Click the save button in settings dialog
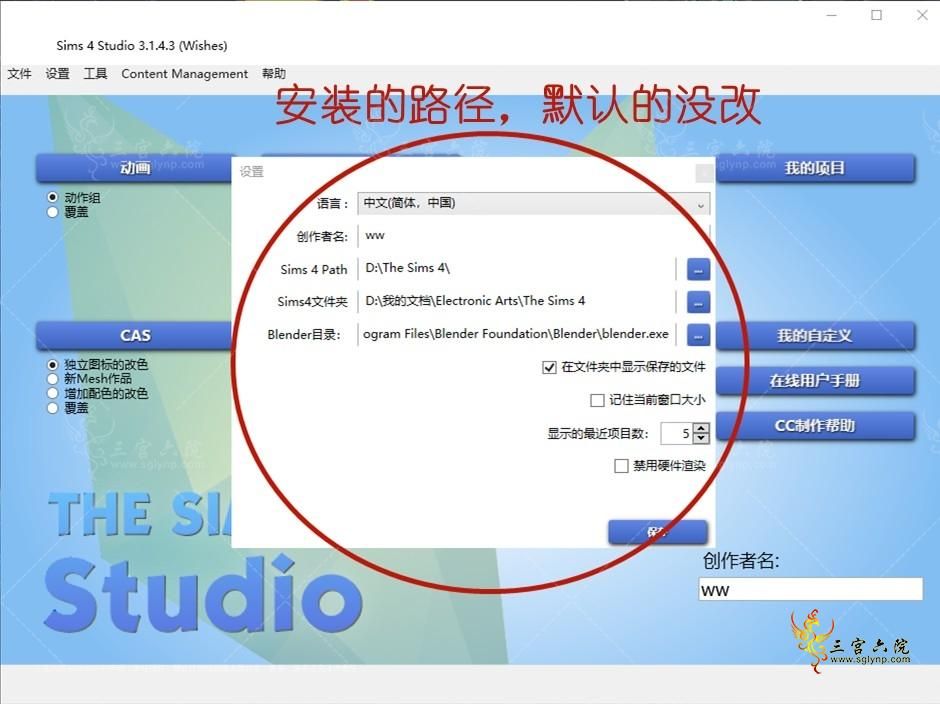940x704 pixels. point(658,532)
